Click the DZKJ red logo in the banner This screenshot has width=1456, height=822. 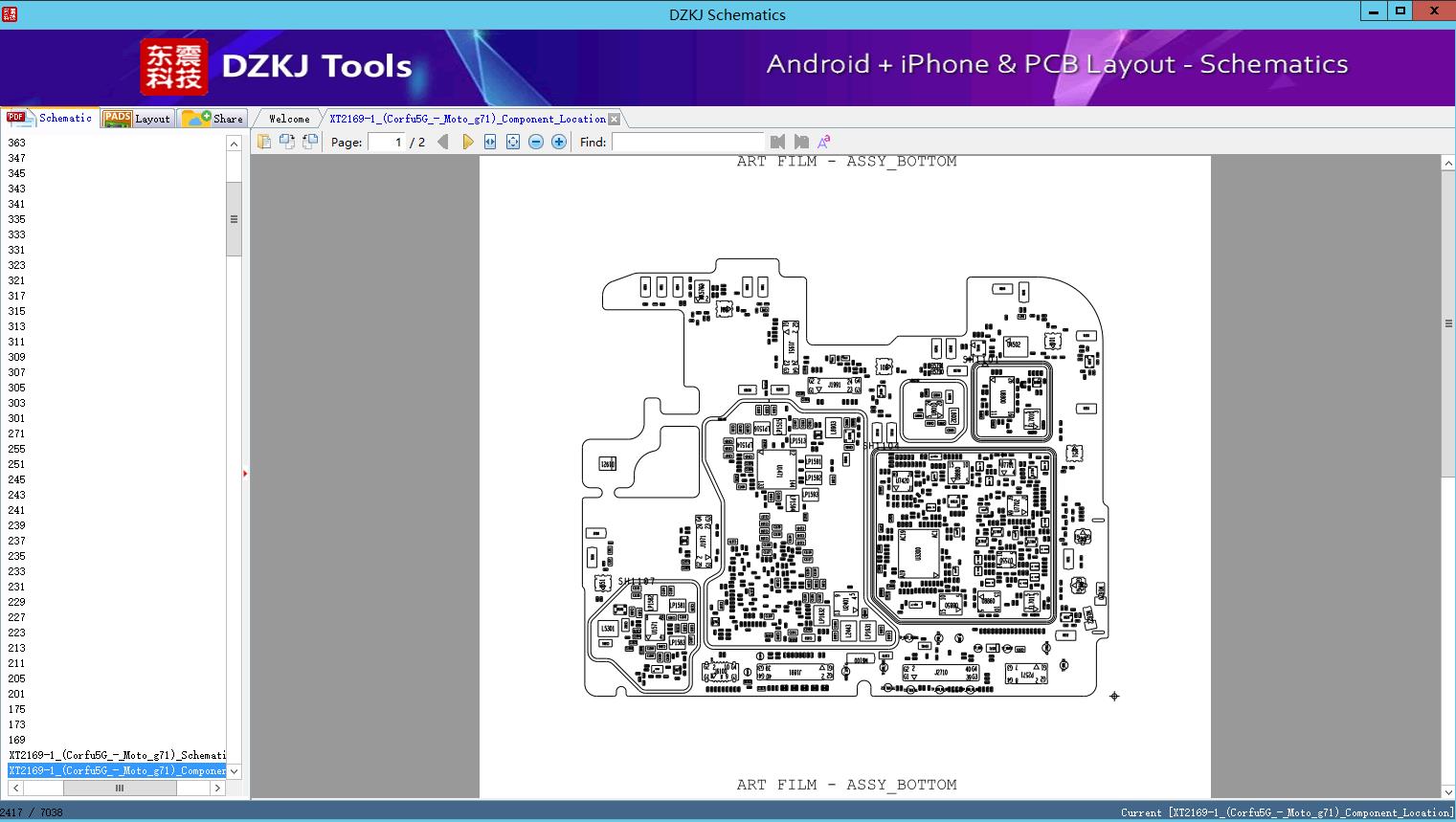pyautogui.click(x=174, y=67)
